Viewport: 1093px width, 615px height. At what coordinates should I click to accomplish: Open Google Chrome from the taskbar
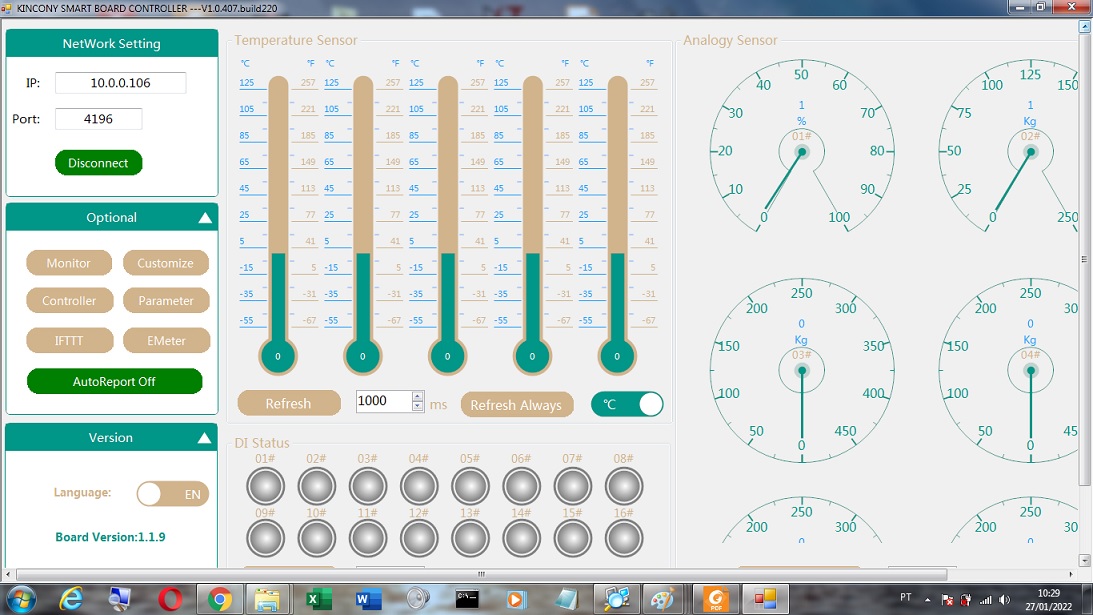point(220,599)
